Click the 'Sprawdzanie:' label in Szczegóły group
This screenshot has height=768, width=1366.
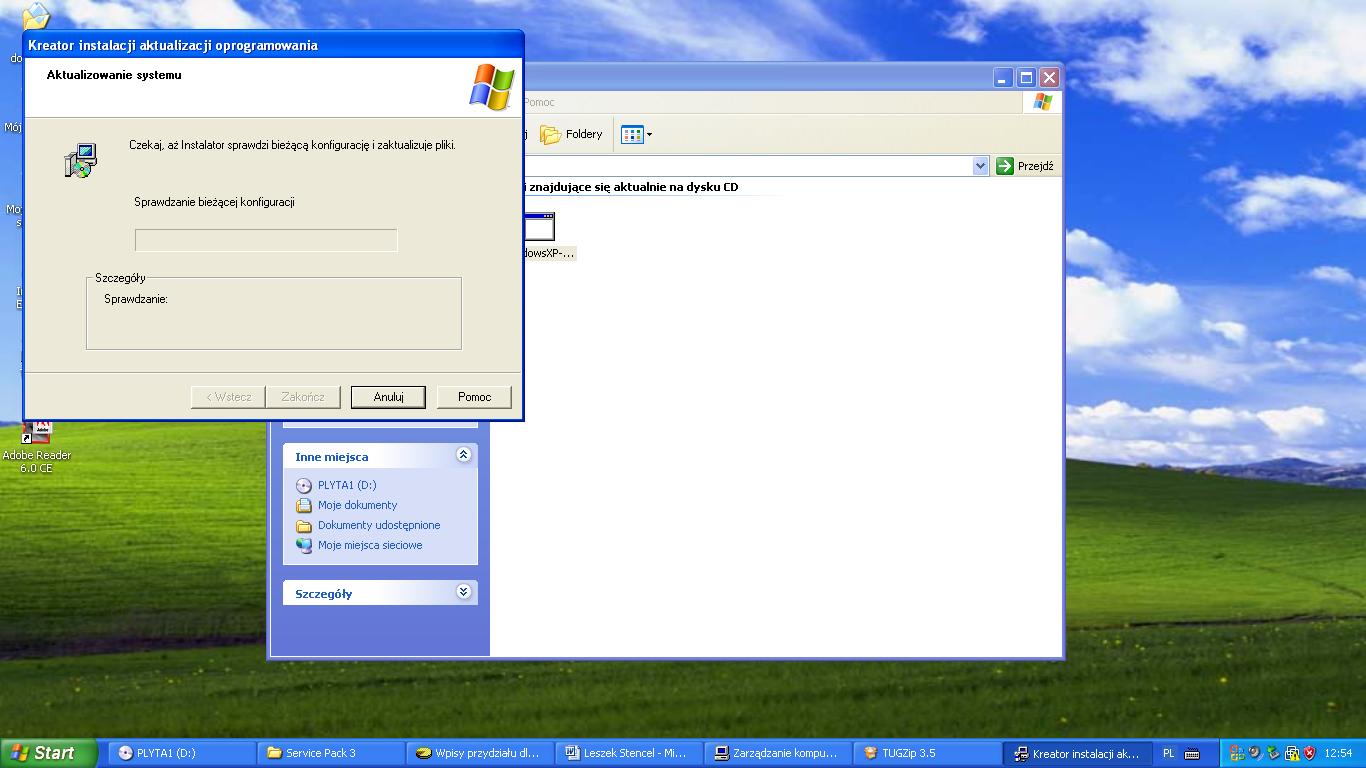point(136,299)
